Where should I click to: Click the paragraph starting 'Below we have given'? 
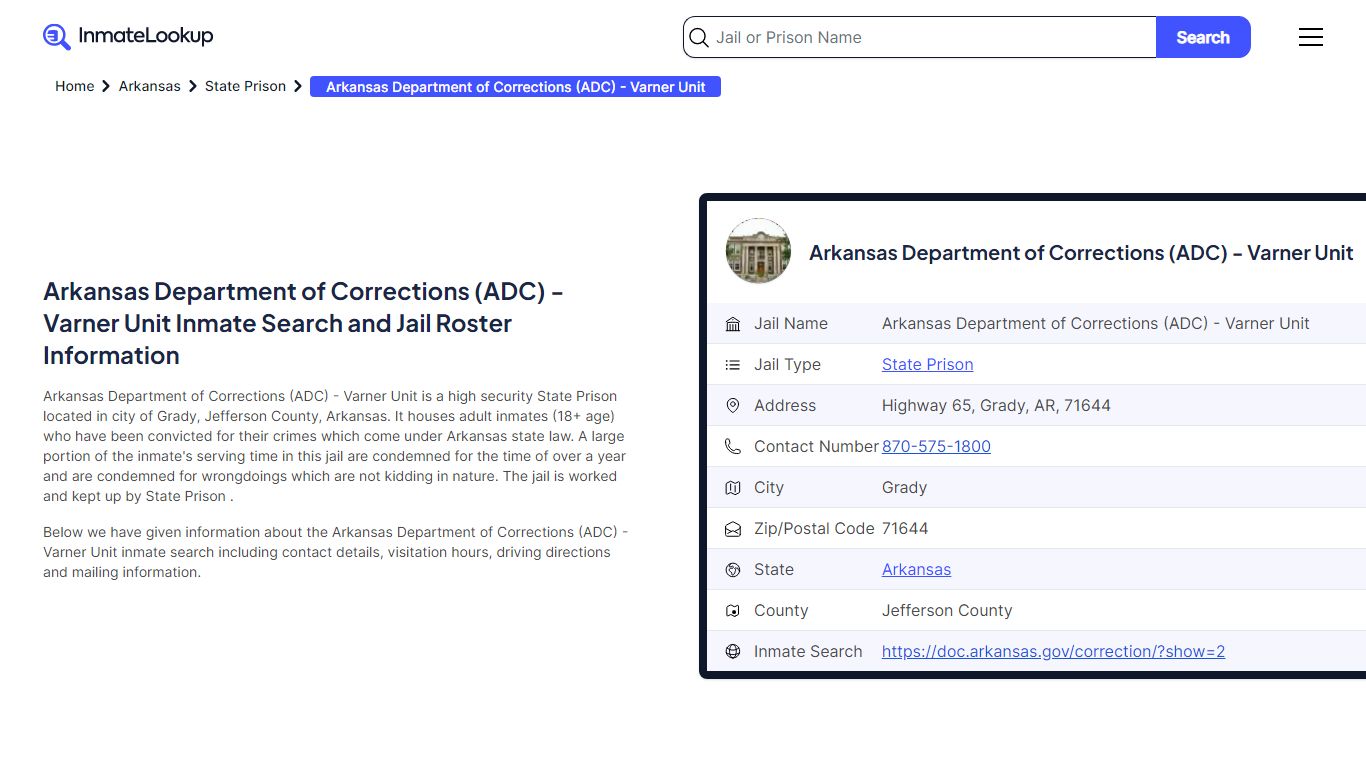click(x=336, y=552)
